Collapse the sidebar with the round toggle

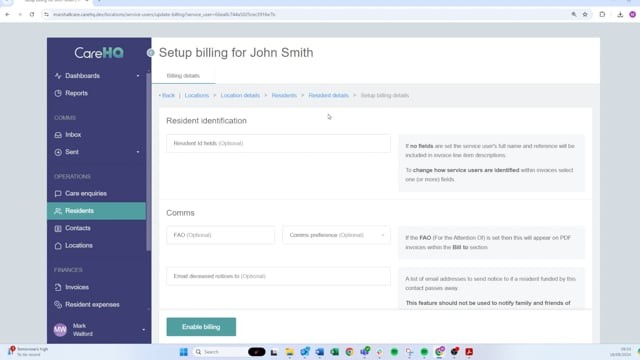[151, 53]
